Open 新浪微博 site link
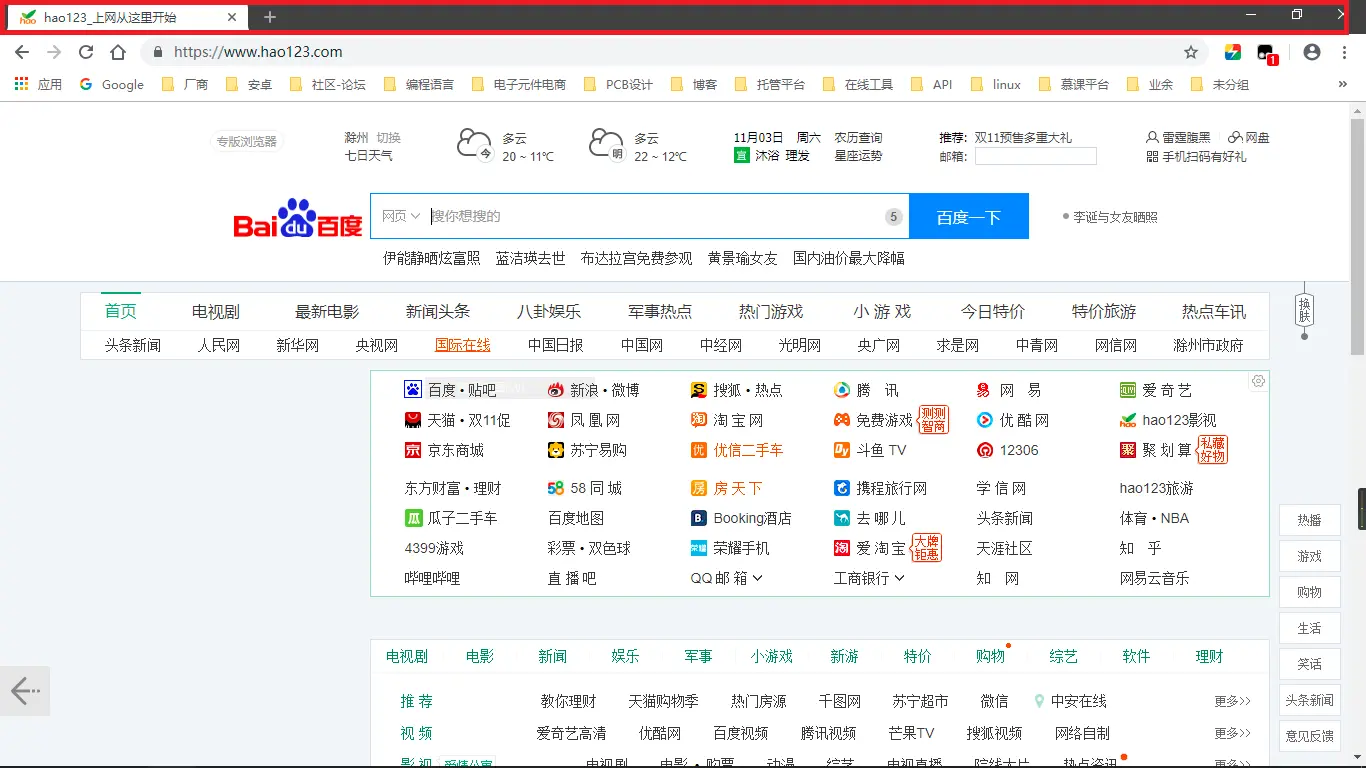The height and width of the screenshot is (768, 1366). point(593,390)
